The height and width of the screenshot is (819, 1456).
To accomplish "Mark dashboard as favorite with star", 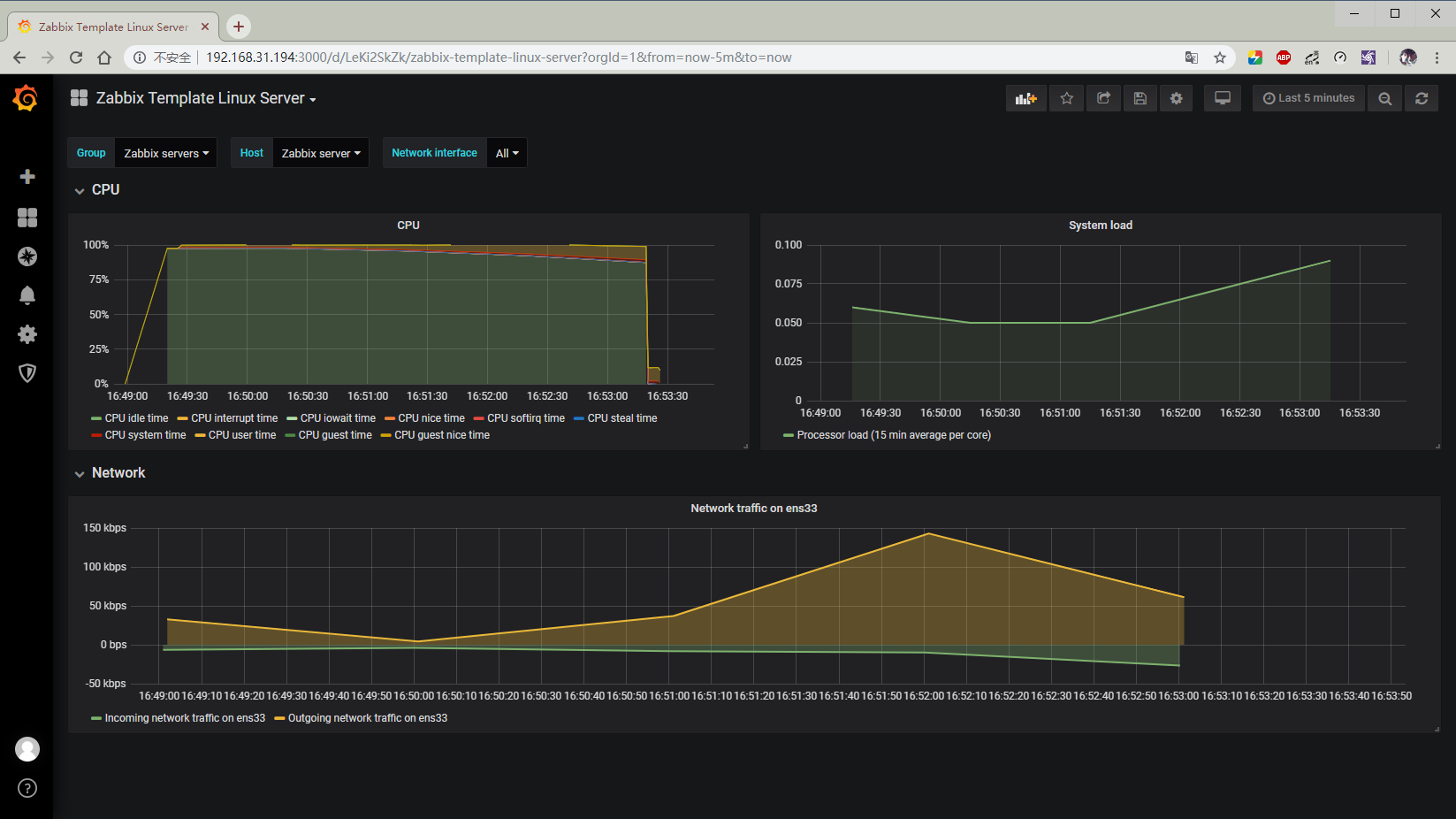I will pos(1067,98).
